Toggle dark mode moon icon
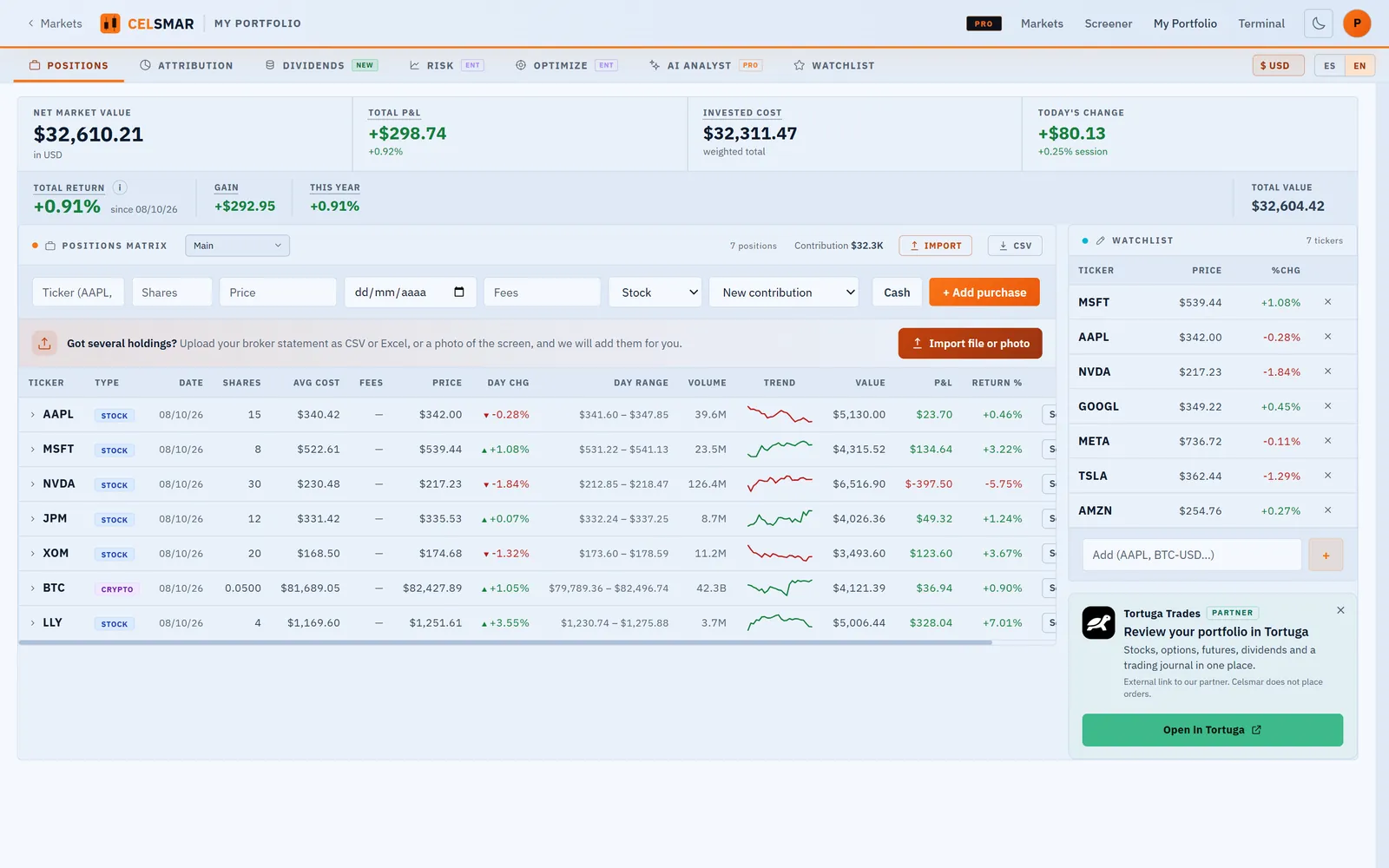The width and height of the screenshot is (1389, 868). click(x=1319, y=23)
